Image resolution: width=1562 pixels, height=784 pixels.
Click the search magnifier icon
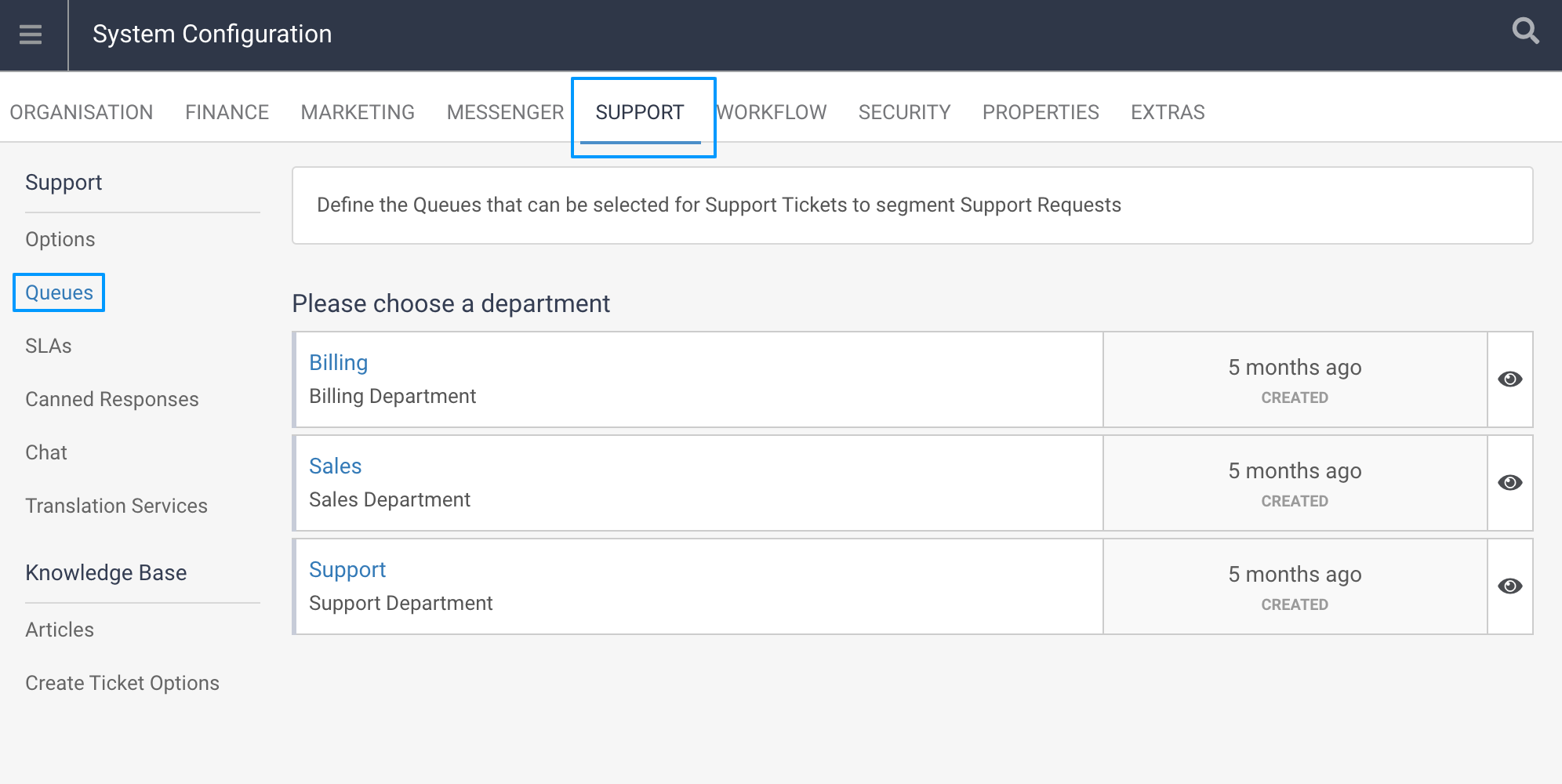pyautogui.click(x=1525, y=32)
